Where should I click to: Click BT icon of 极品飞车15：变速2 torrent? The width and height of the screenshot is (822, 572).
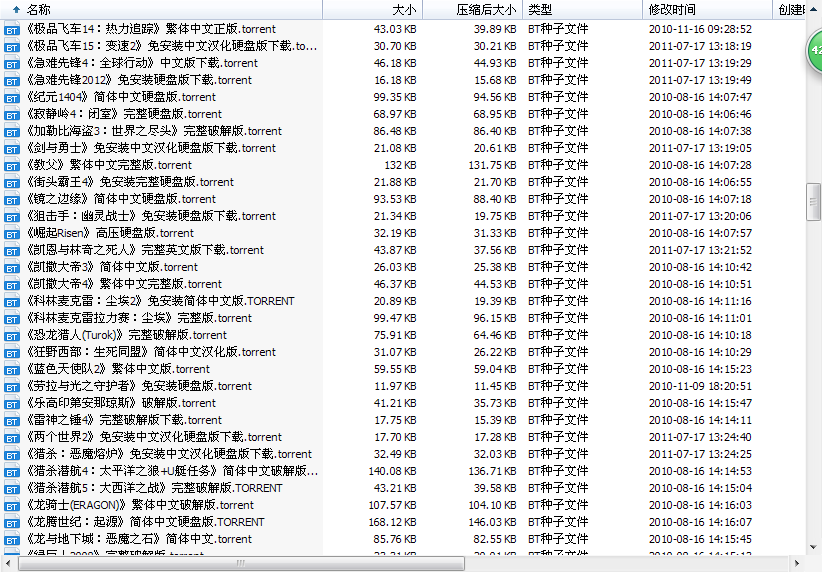point(12,46)
